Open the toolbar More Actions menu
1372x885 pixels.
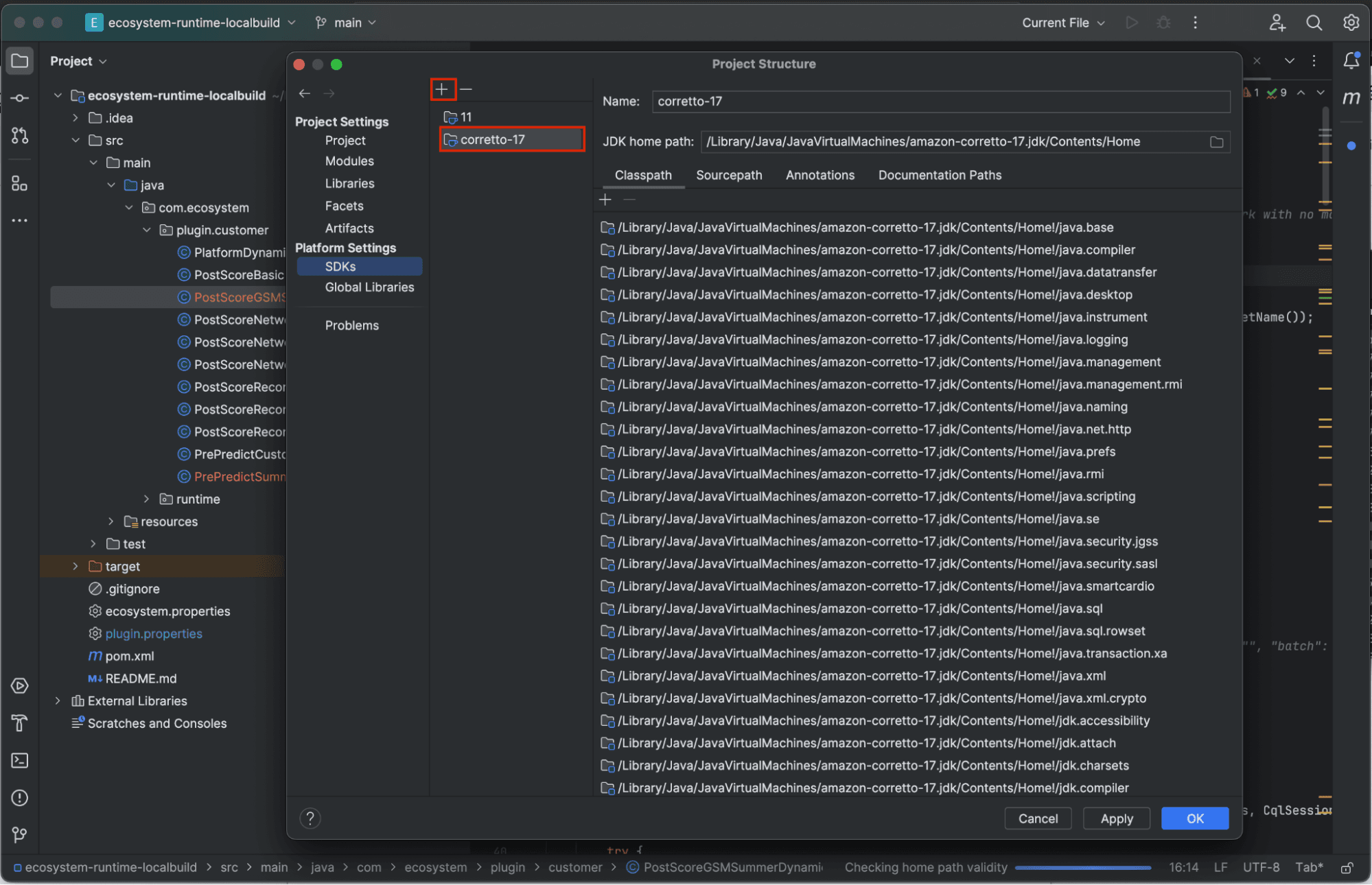point(1195,23)
